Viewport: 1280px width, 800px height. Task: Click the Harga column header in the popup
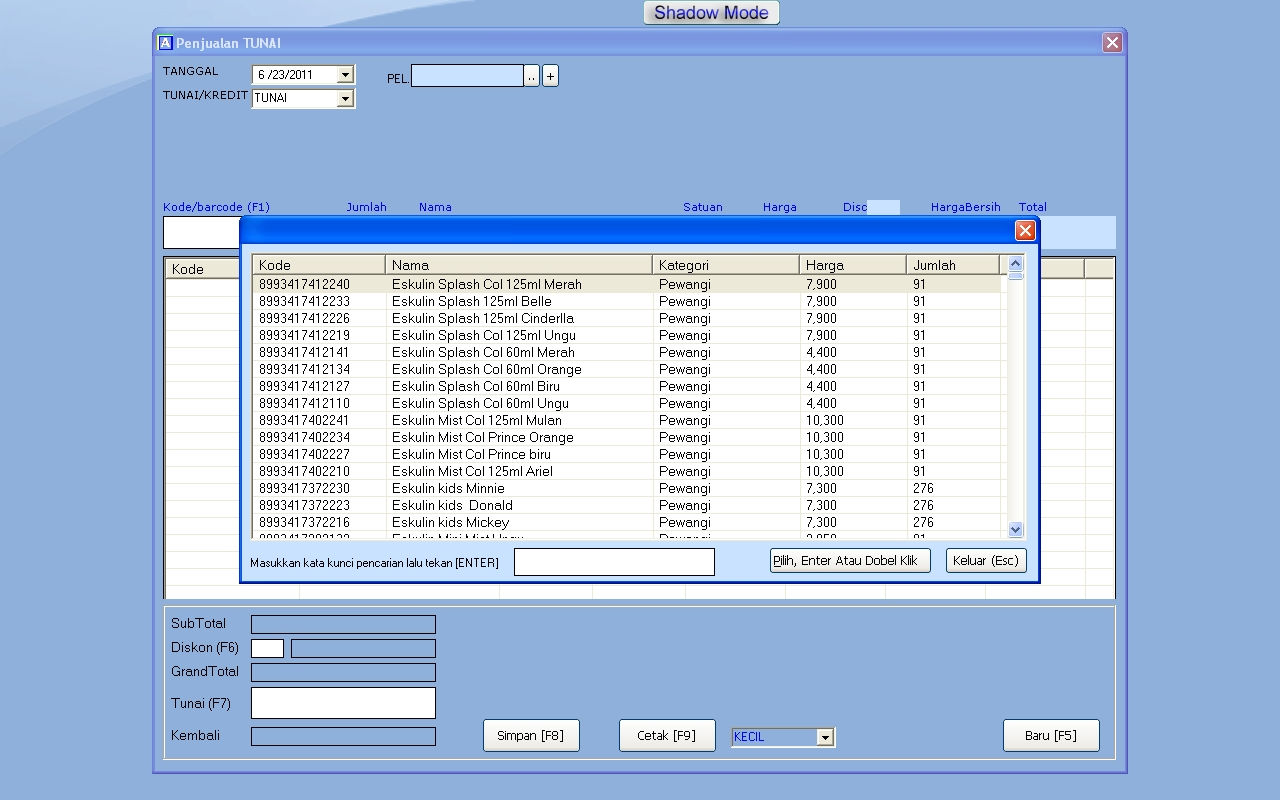point(853,265)
